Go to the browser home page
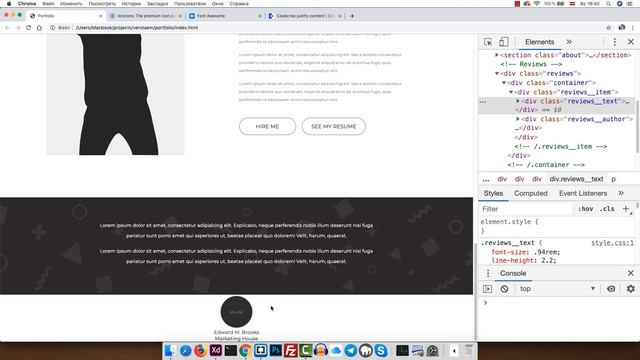The width and height of the screenshot is (640, 360). tap(39, 28)
